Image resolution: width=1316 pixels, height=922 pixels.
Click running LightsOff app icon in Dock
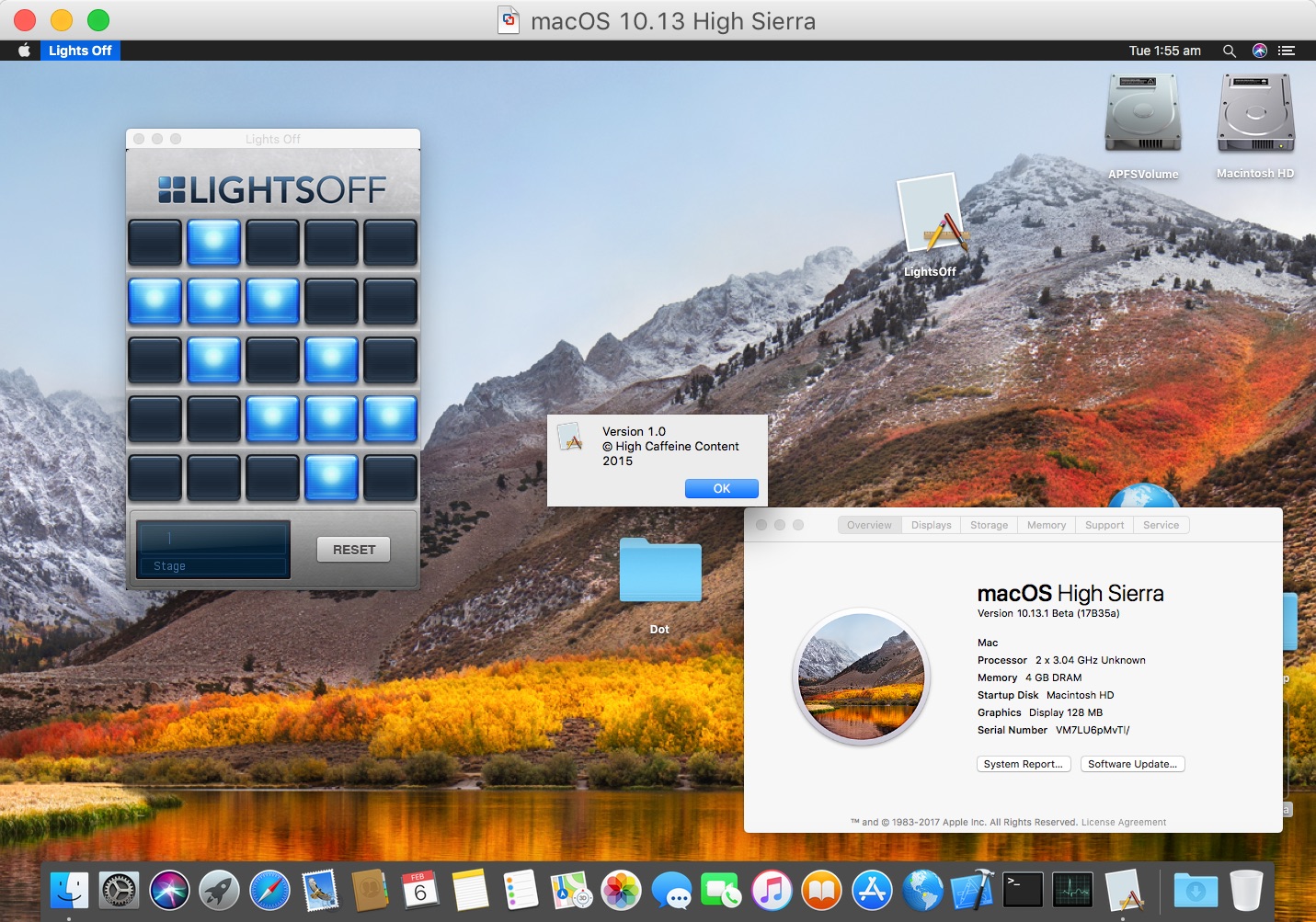[1123, 890]
